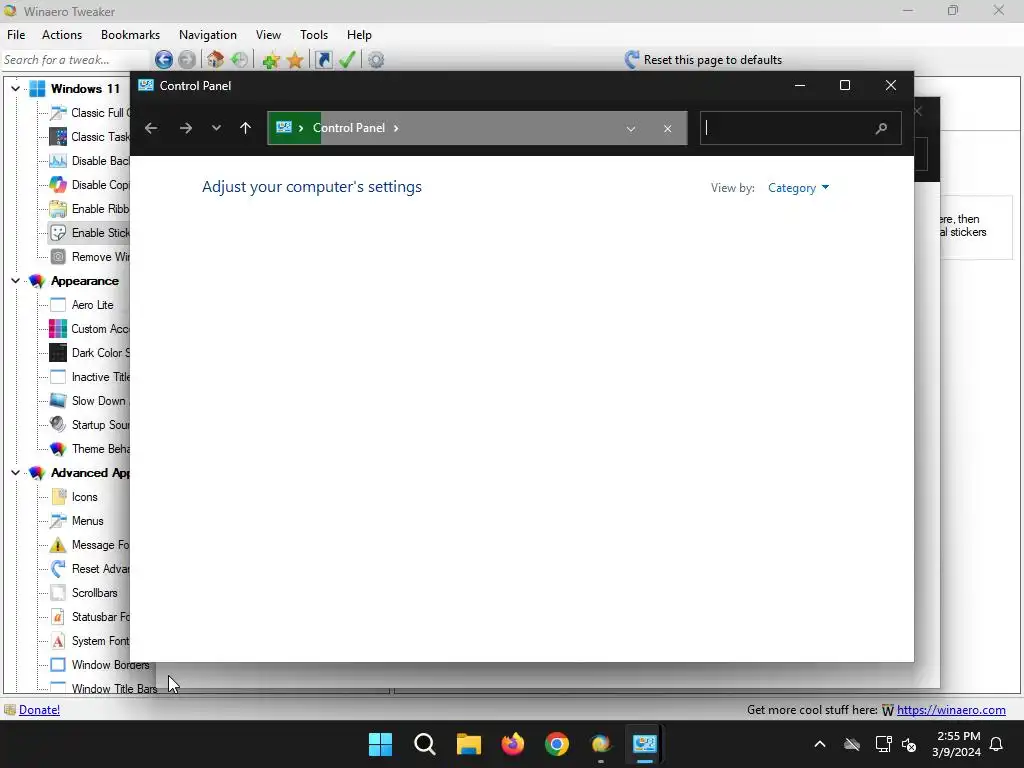Click the recent history icon next to home icon

(x=240, y=60)
